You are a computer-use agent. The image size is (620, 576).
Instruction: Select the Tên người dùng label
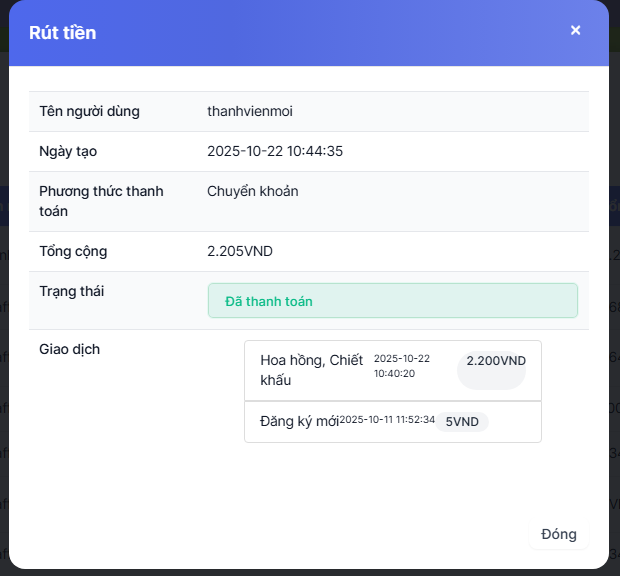[x=89, y=111]
